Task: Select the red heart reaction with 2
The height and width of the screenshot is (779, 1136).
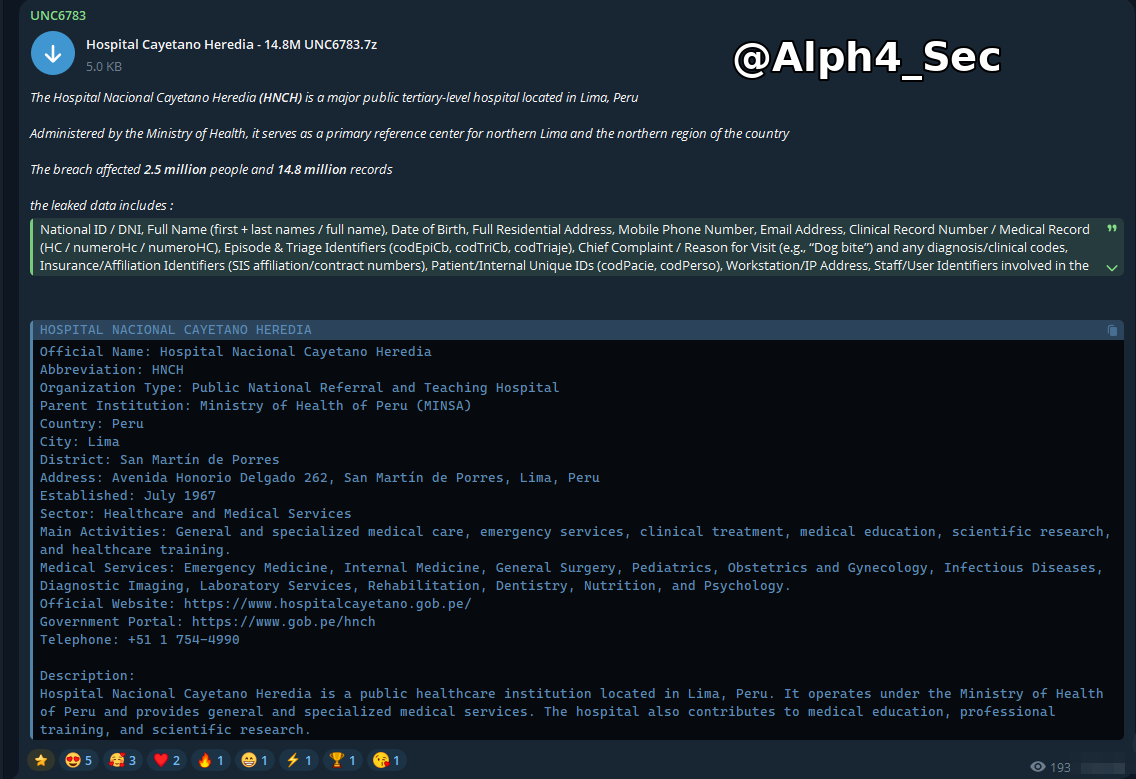Action: [x=167, y=759]
